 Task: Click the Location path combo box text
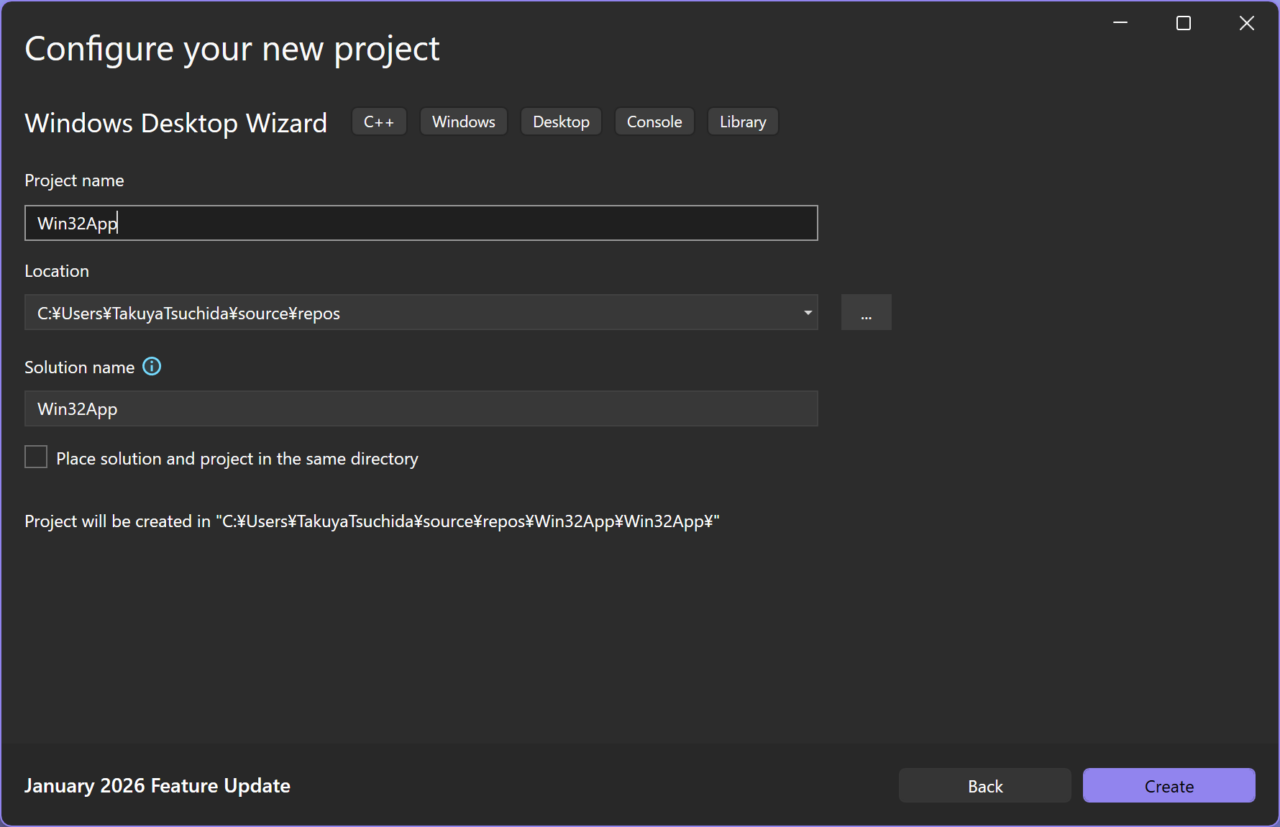[400, 313]
